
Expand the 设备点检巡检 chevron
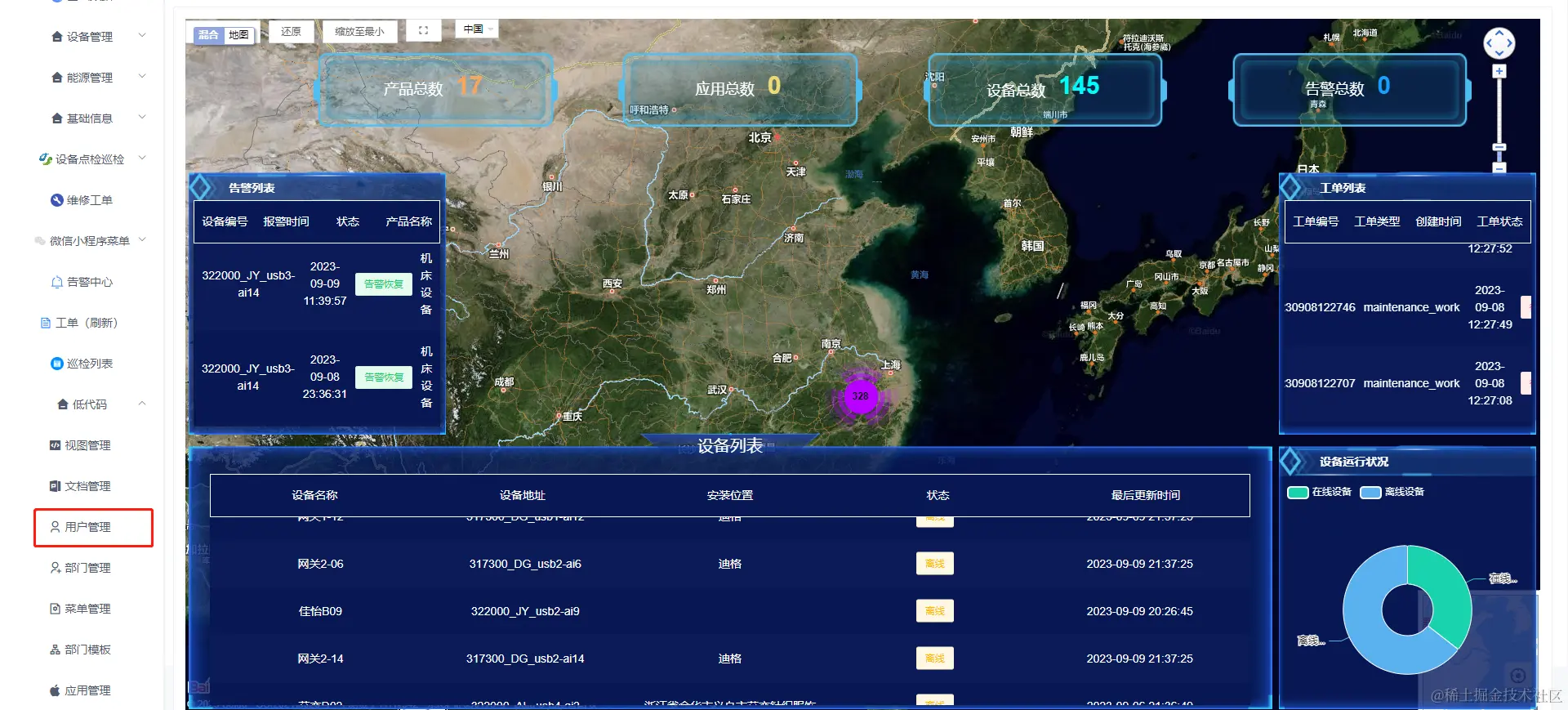coord(142,158)
